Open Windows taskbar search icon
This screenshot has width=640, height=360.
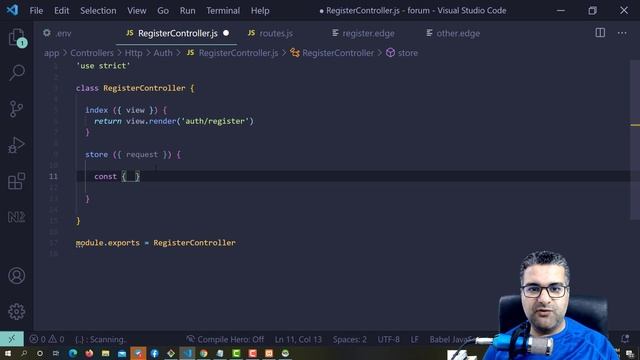[x=24, y=353]
